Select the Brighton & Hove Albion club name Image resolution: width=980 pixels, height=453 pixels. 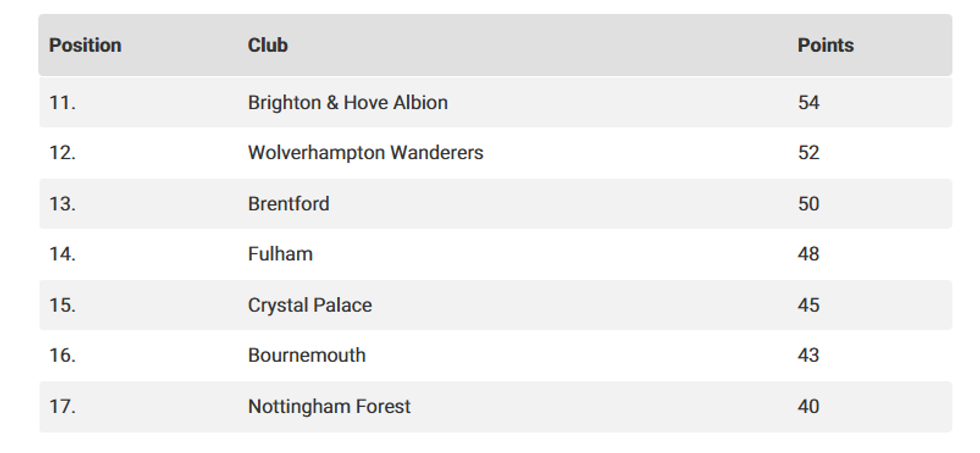tap(348, 102)
